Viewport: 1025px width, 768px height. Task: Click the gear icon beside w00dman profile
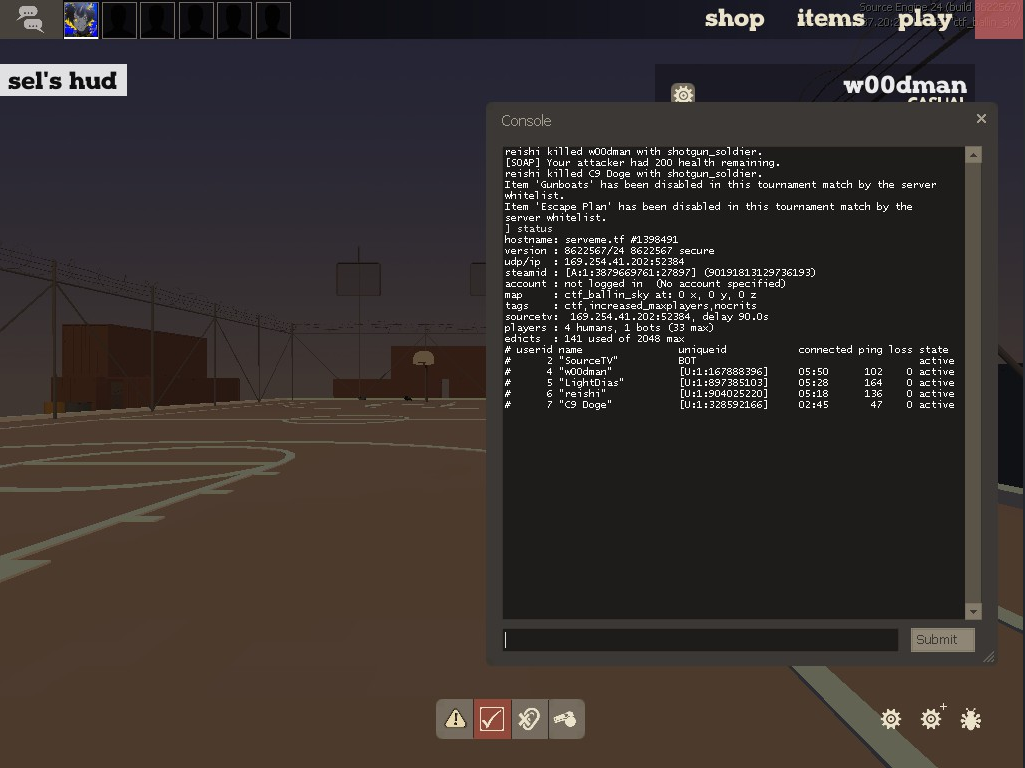(x=683, y=94)
